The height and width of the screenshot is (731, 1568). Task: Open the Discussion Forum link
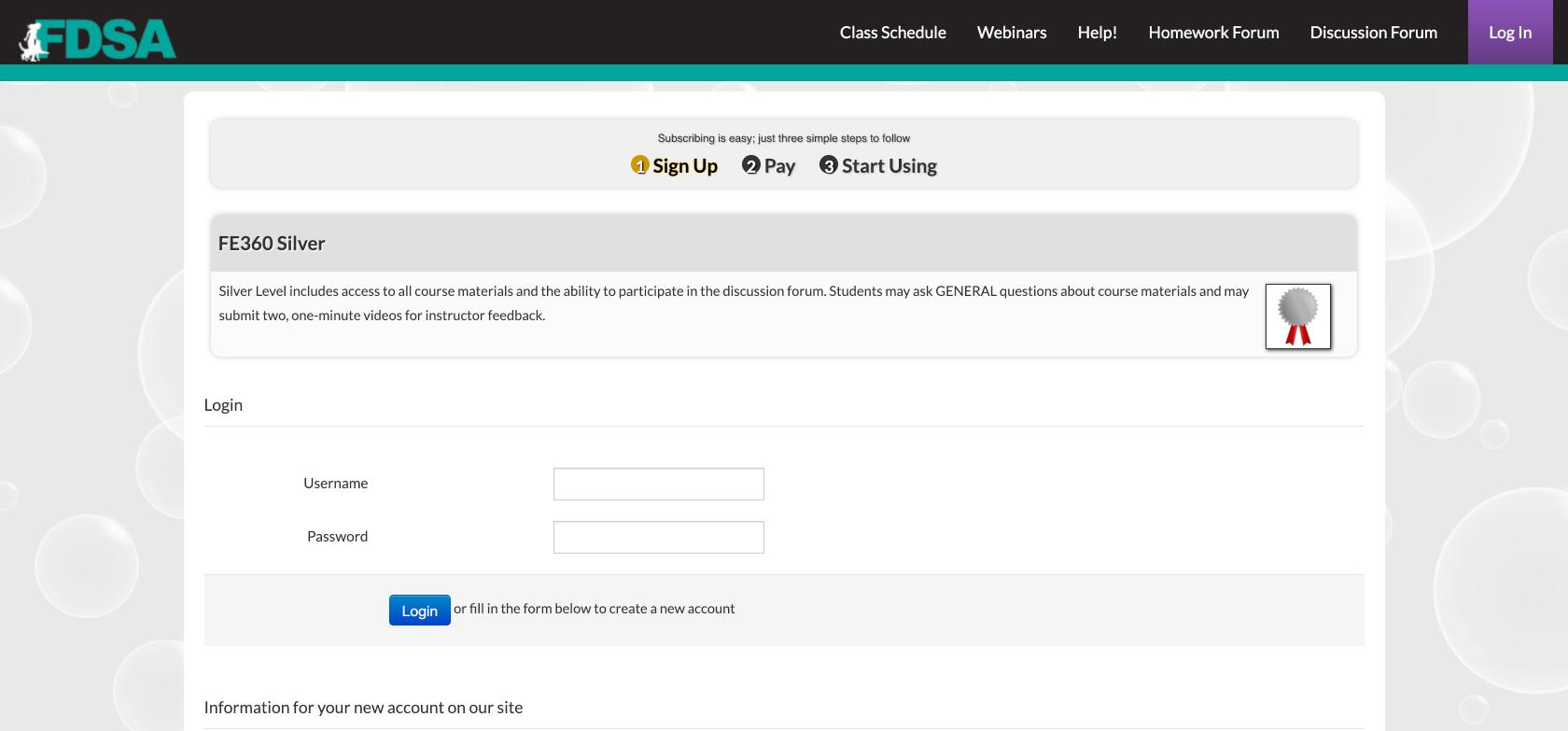point(1373,33)
